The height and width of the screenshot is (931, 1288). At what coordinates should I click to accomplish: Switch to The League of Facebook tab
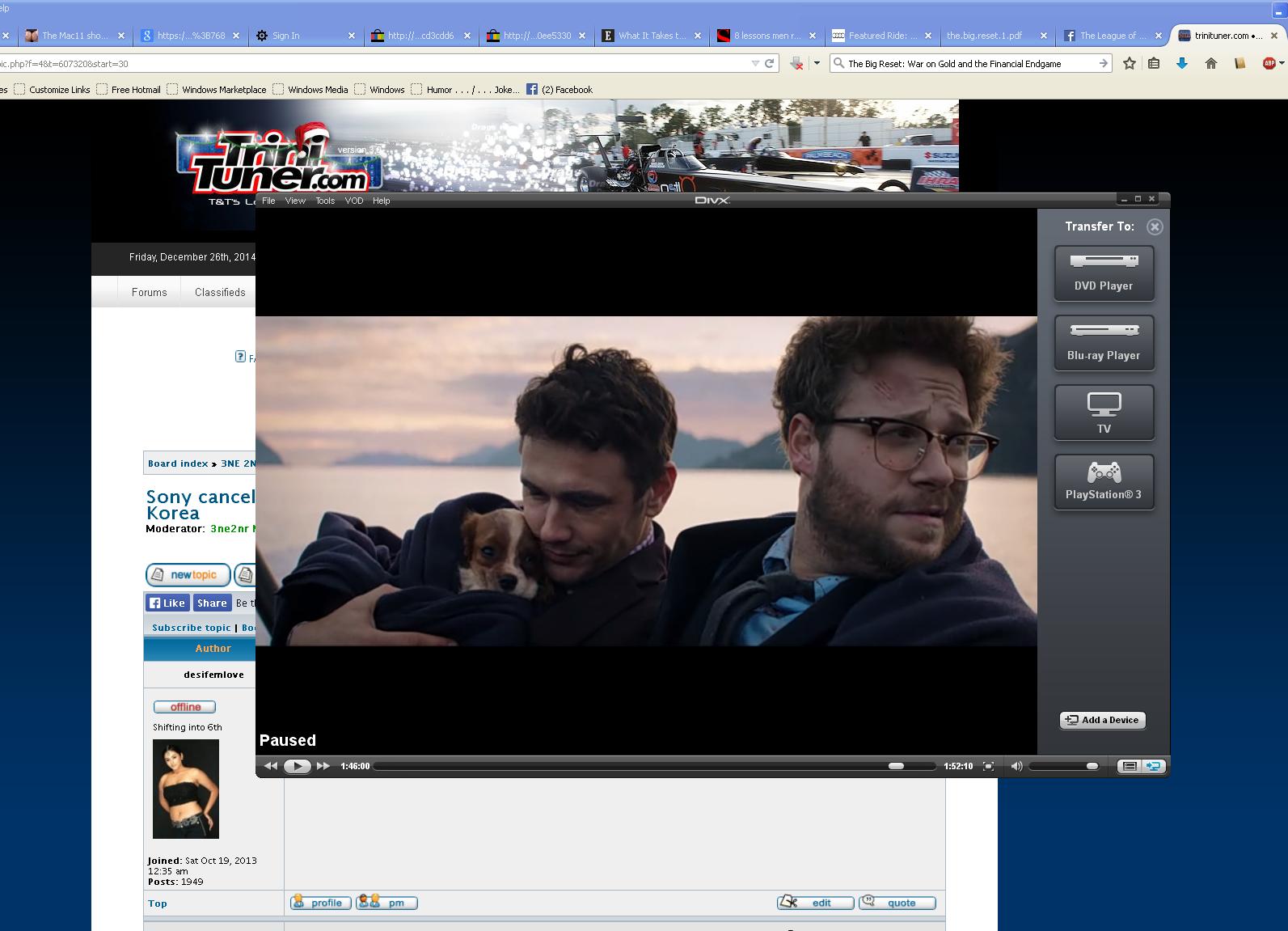1113,36
